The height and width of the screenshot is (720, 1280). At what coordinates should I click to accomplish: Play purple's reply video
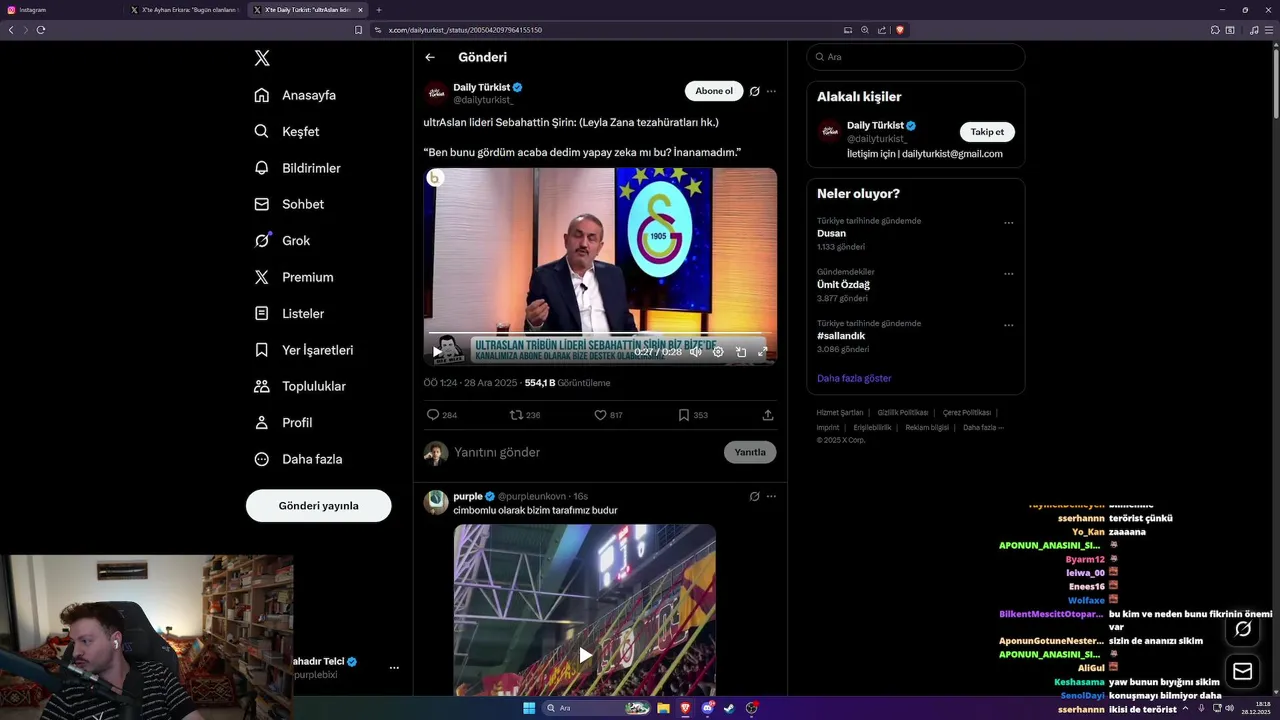click(x=585, y=655)
